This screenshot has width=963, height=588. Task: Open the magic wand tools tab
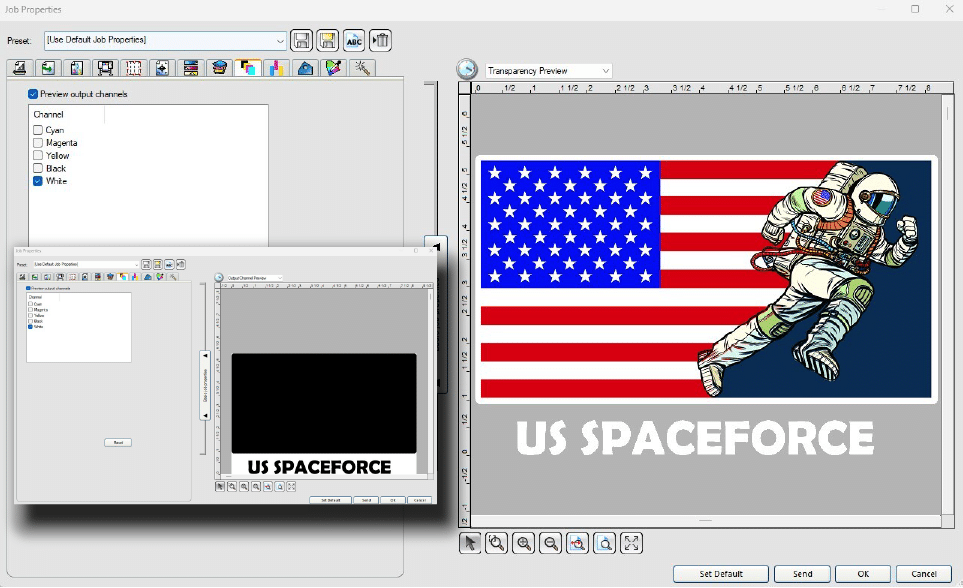(362, 68)
